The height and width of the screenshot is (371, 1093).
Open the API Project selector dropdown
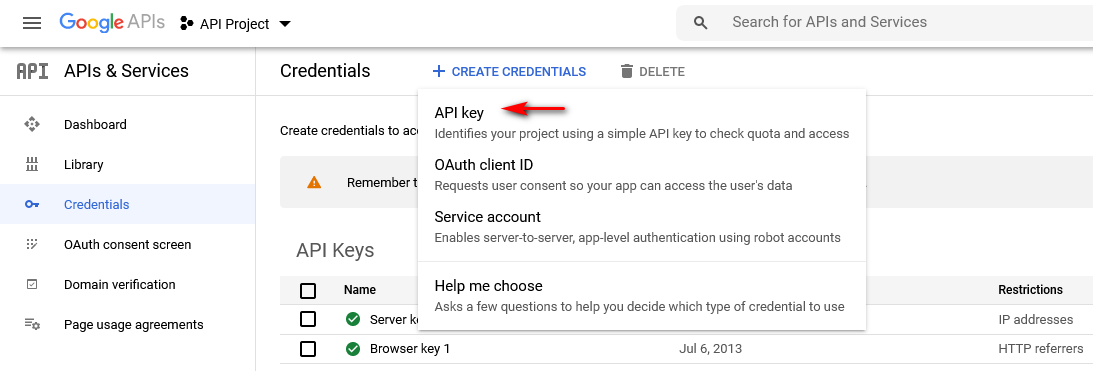pyautogui.click(x=235, y=24)
